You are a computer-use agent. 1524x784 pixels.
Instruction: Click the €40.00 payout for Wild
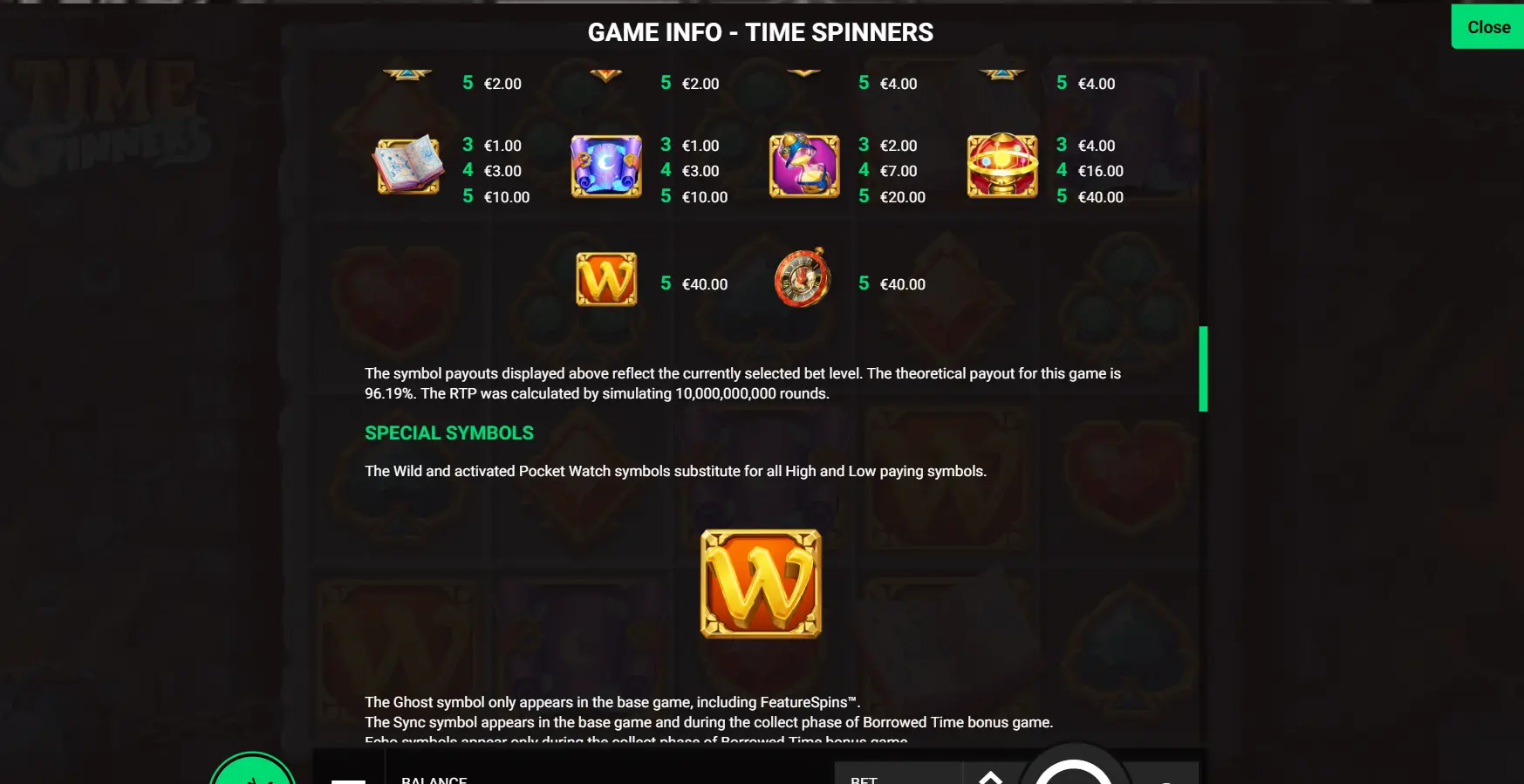[x=705, y=284]
